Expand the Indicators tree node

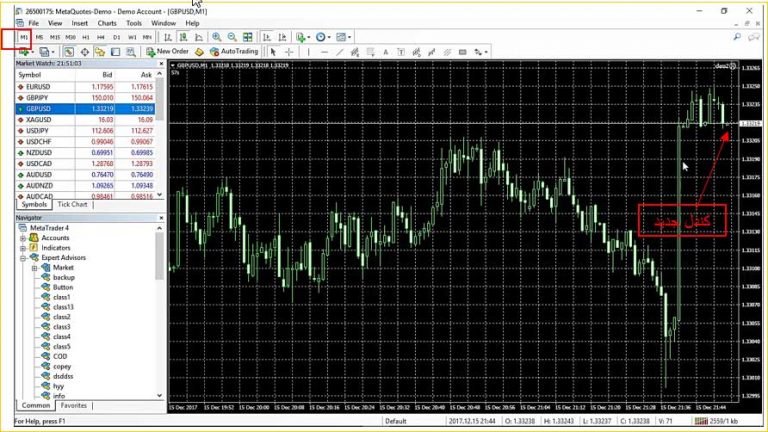[23, 248]
